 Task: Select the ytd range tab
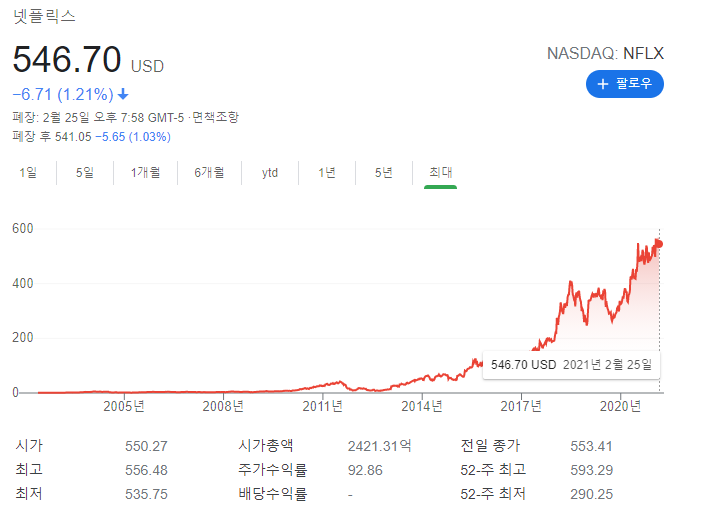270,173
